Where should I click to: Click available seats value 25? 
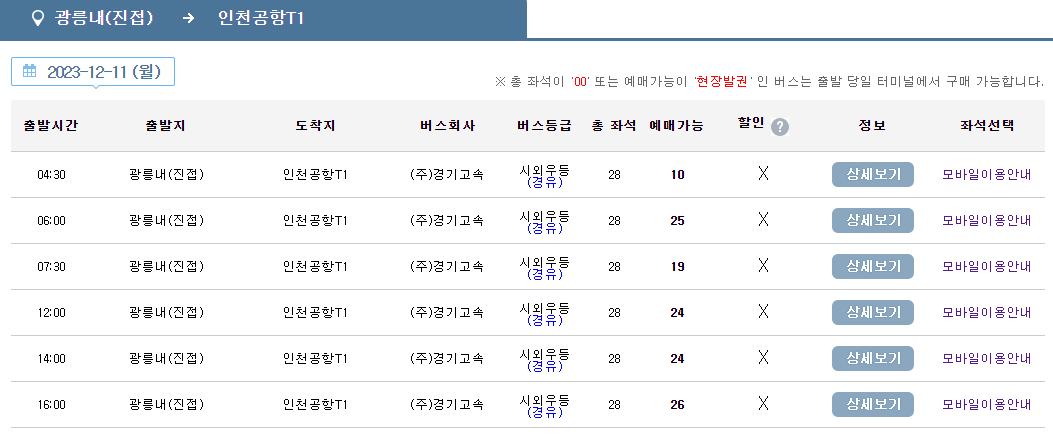coord(678,220)
